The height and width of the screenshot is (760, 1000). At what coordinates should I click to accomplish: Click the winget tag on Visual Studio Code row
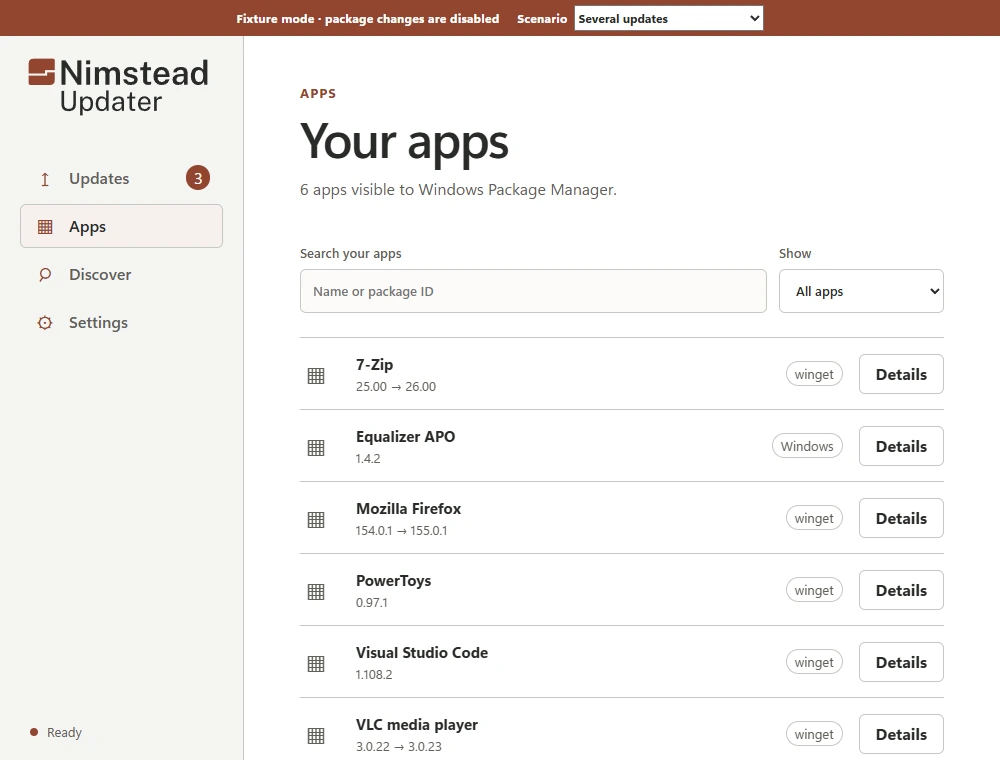pyautogui.click(x=814, y=662)
